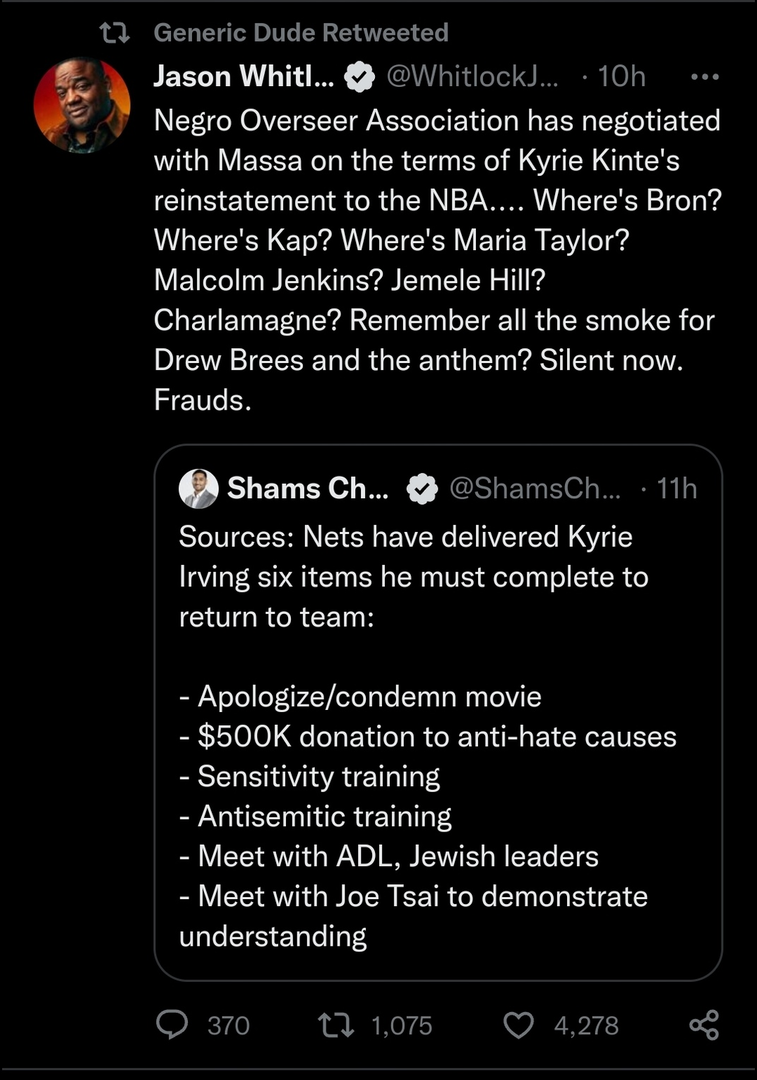This screenshot has width=757, height=1080.
Task: Click the 1,075 retweet count
Action: 401,1025
